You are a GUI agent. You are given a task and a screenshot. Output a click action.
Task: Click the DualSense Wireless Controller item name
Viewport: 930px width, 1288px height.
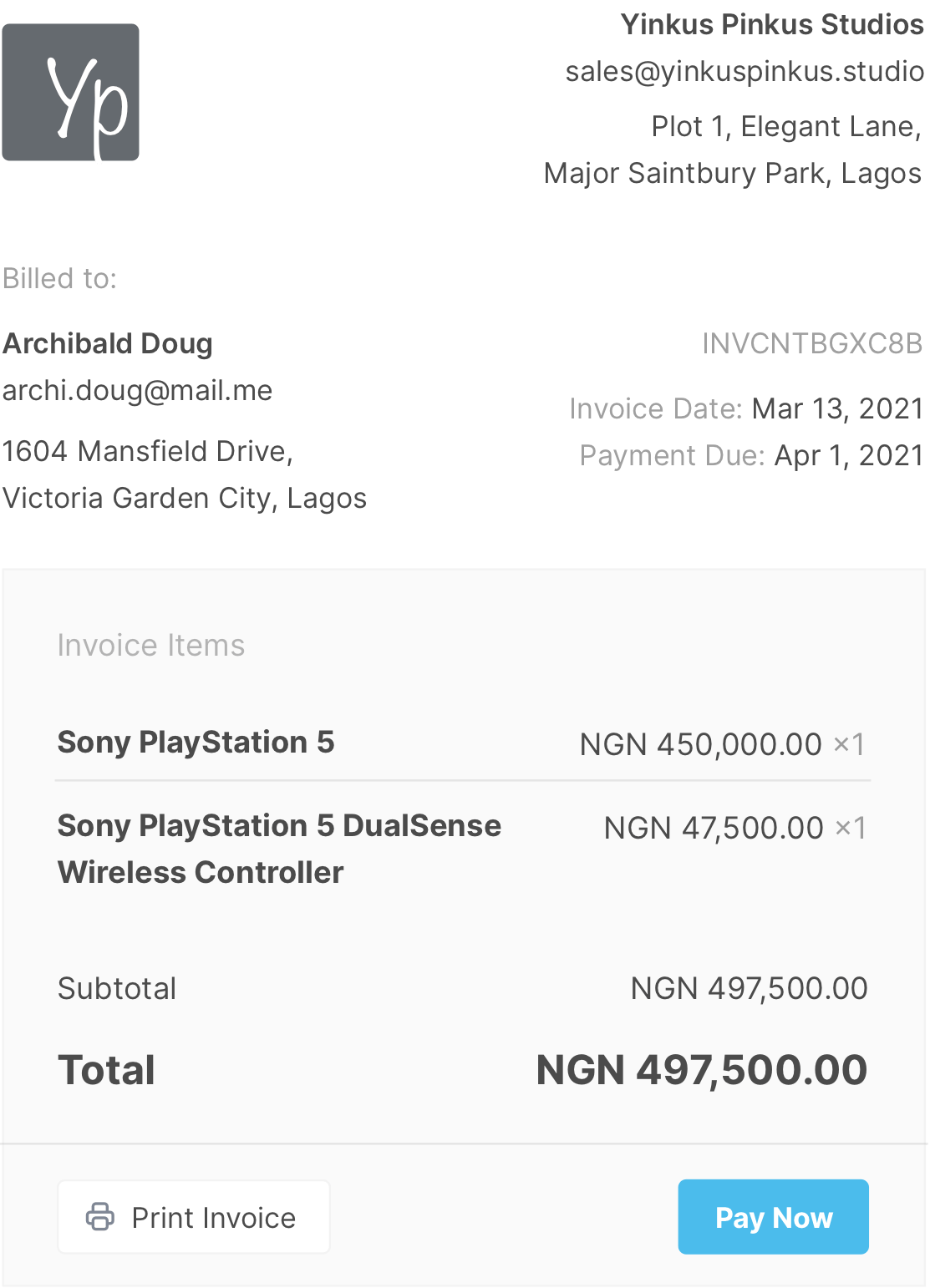tap(279, 848)
